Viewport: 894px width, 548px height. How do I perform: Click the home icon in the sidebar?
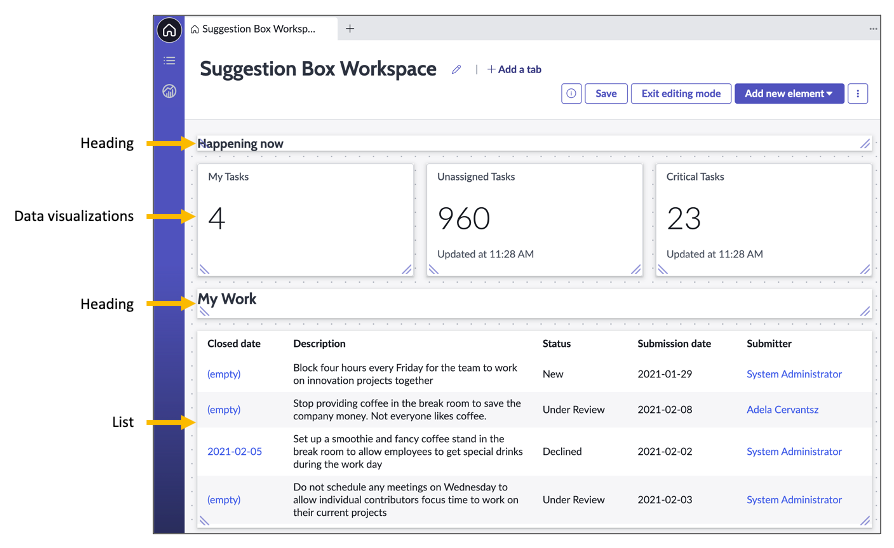click(169, 30)
